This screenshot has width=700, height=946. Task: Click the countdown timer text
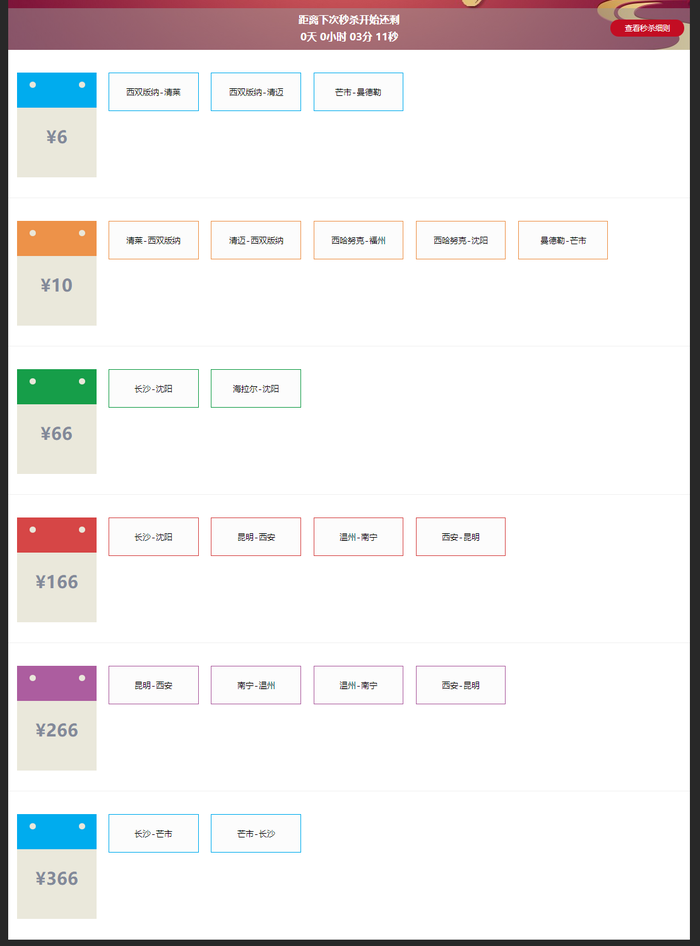tap(349, 37)
